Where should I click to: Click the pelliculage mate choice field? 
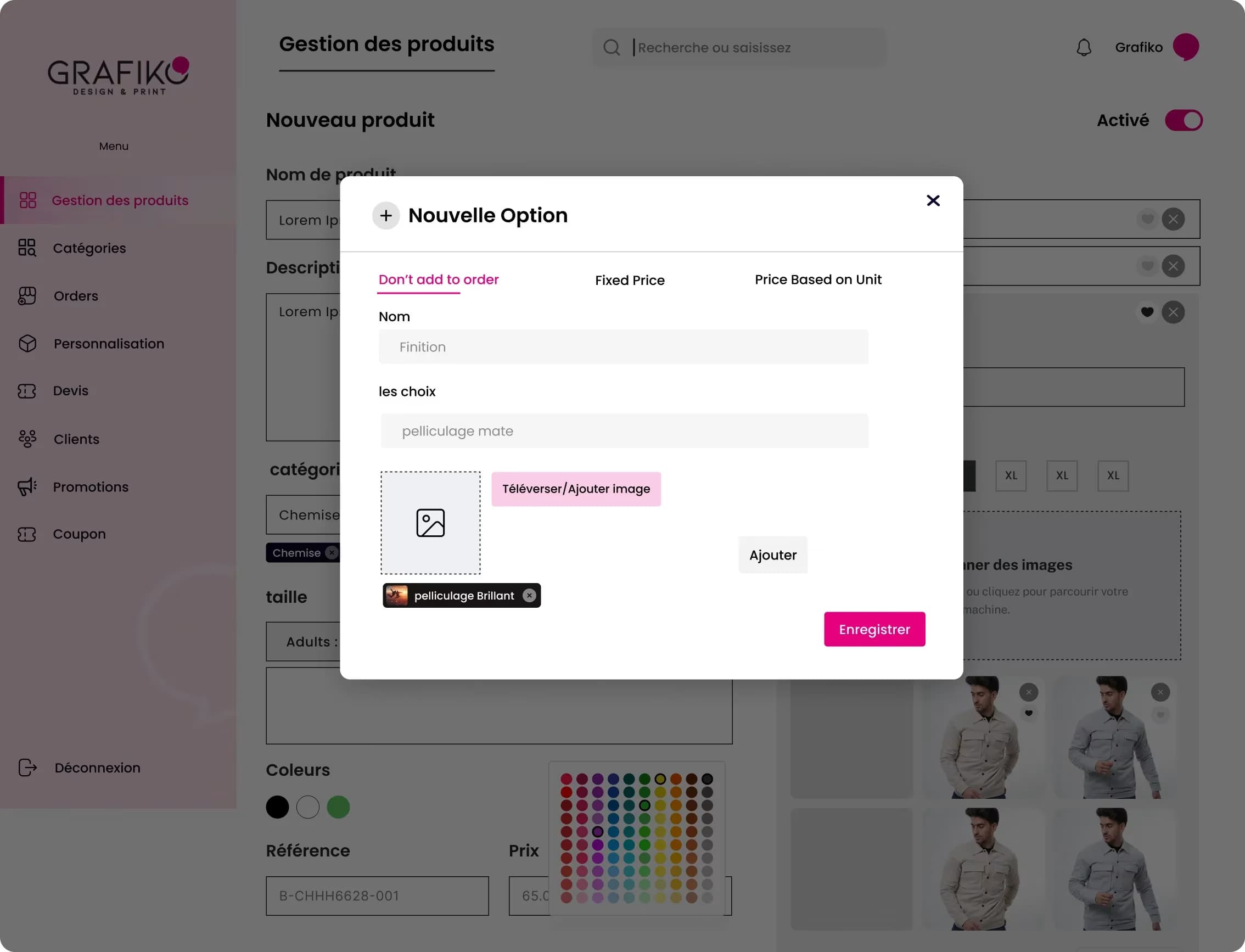point(624,430)
